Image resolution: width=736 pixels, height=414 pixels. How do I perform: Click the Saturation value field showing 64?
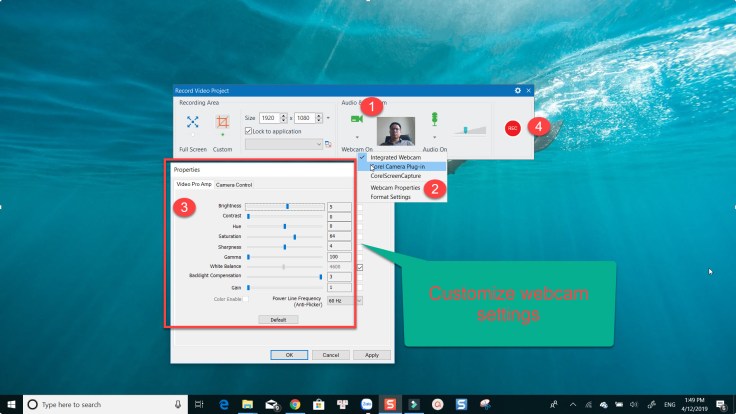click(x=339, y=237)
